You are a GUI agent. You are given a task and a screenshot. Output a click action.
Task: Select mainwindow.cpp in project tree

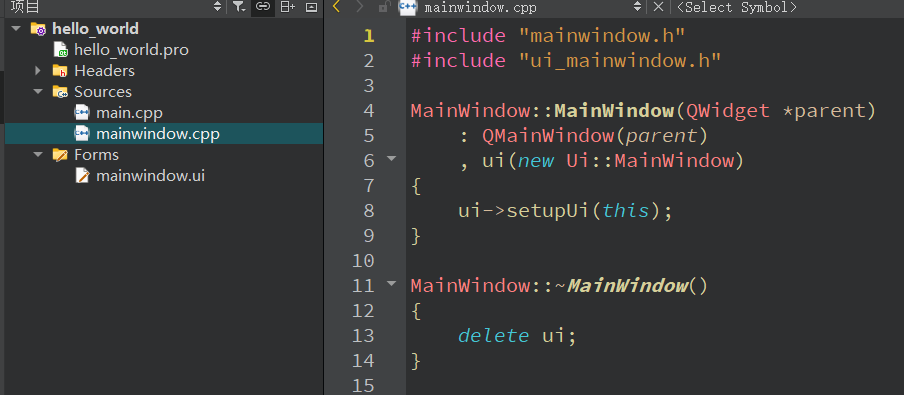158,134
